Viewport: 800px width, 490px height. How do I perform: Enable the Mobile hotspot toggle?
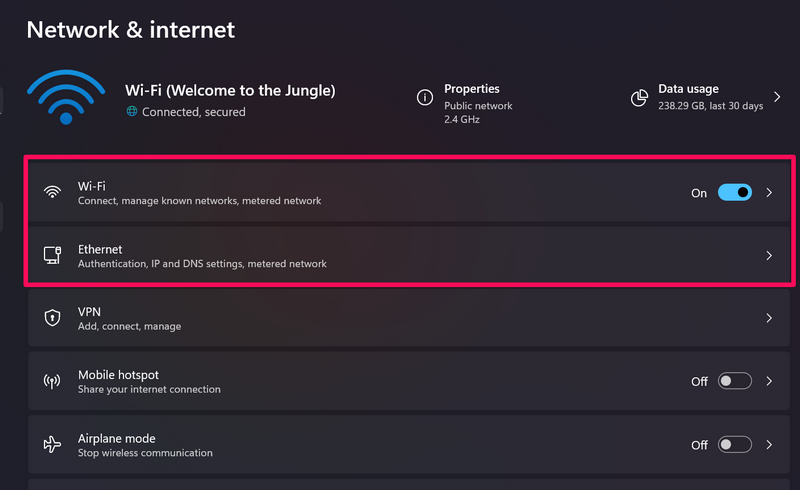tap(734, 381)
